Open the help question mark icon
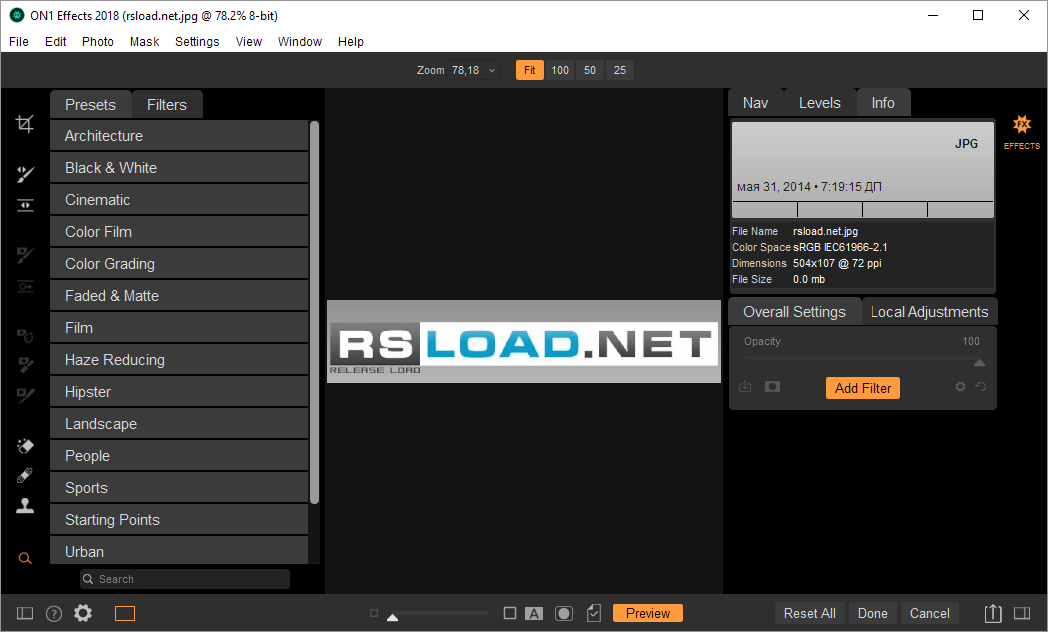The width and height of the screenshot is (1048, 632). 53,613
